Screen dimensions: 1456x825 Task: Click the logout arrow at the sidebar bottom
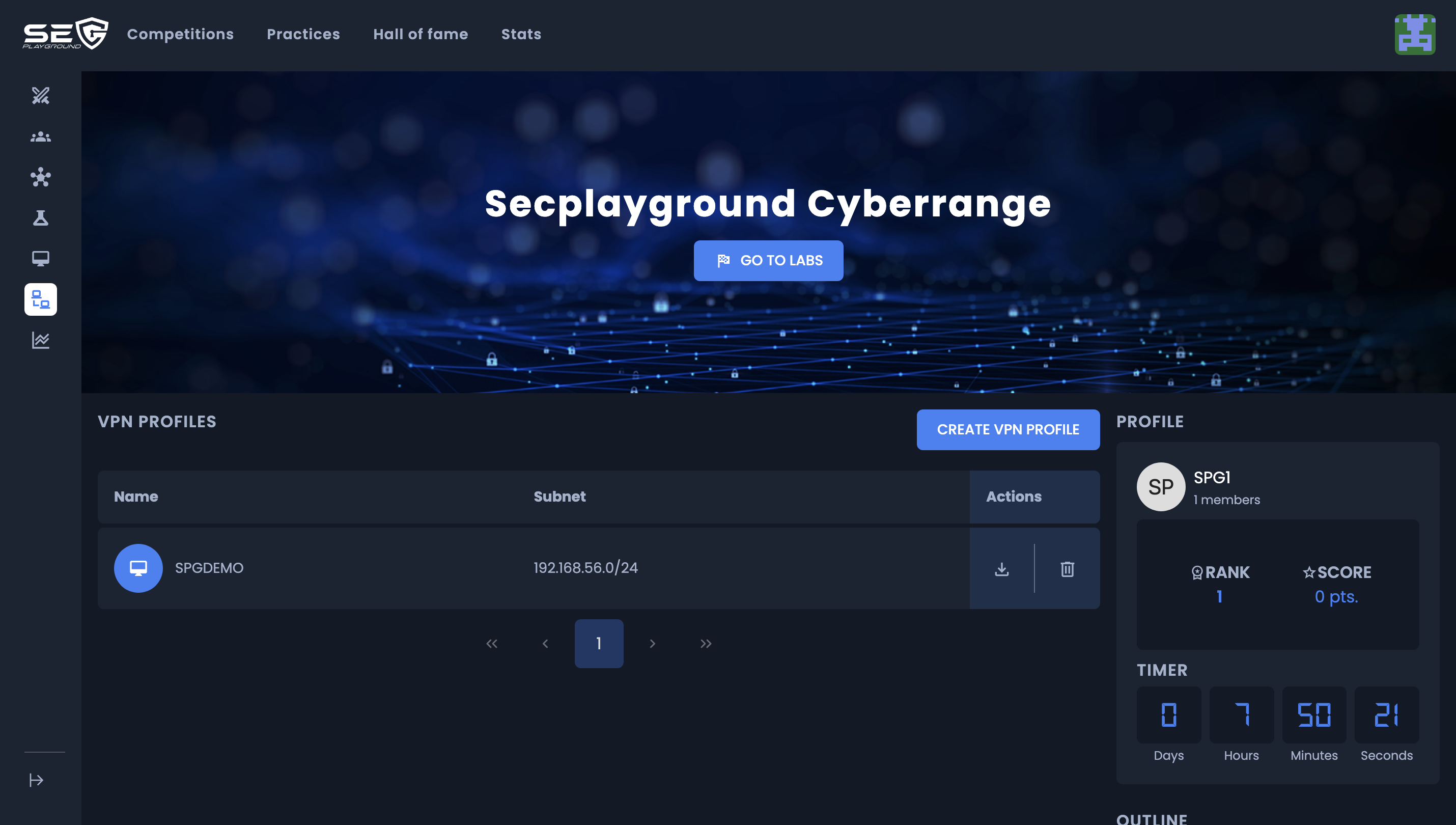37,780
